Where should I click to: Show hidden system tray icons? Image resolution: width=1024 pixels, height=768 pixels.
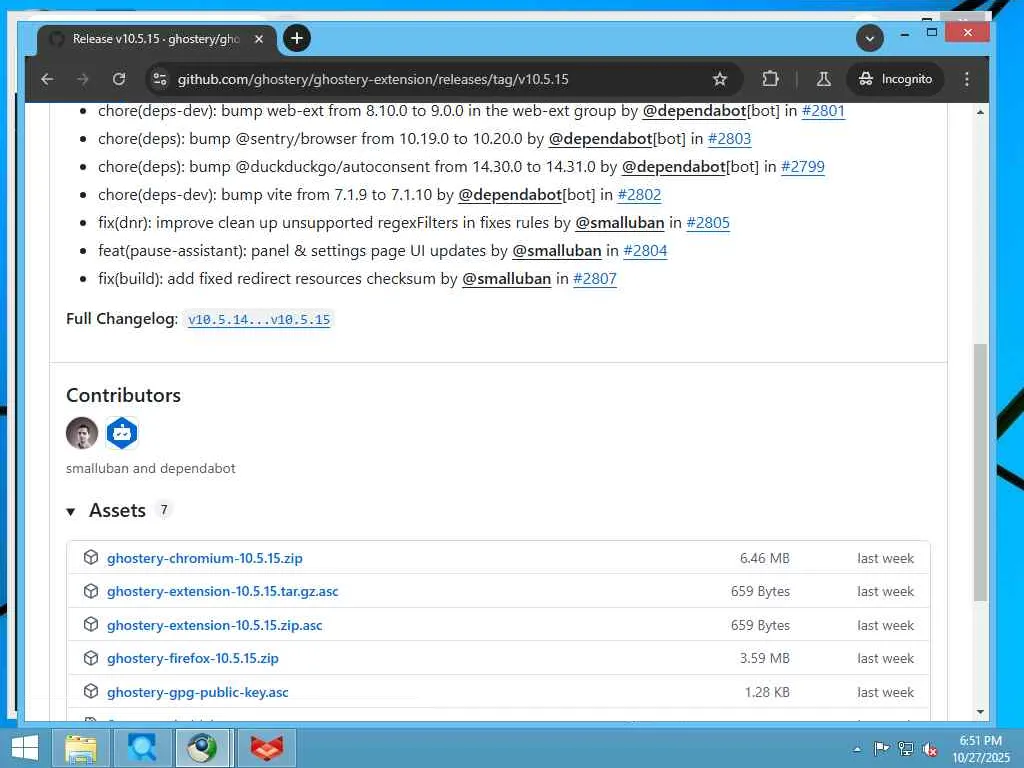[x=857, y=749]
